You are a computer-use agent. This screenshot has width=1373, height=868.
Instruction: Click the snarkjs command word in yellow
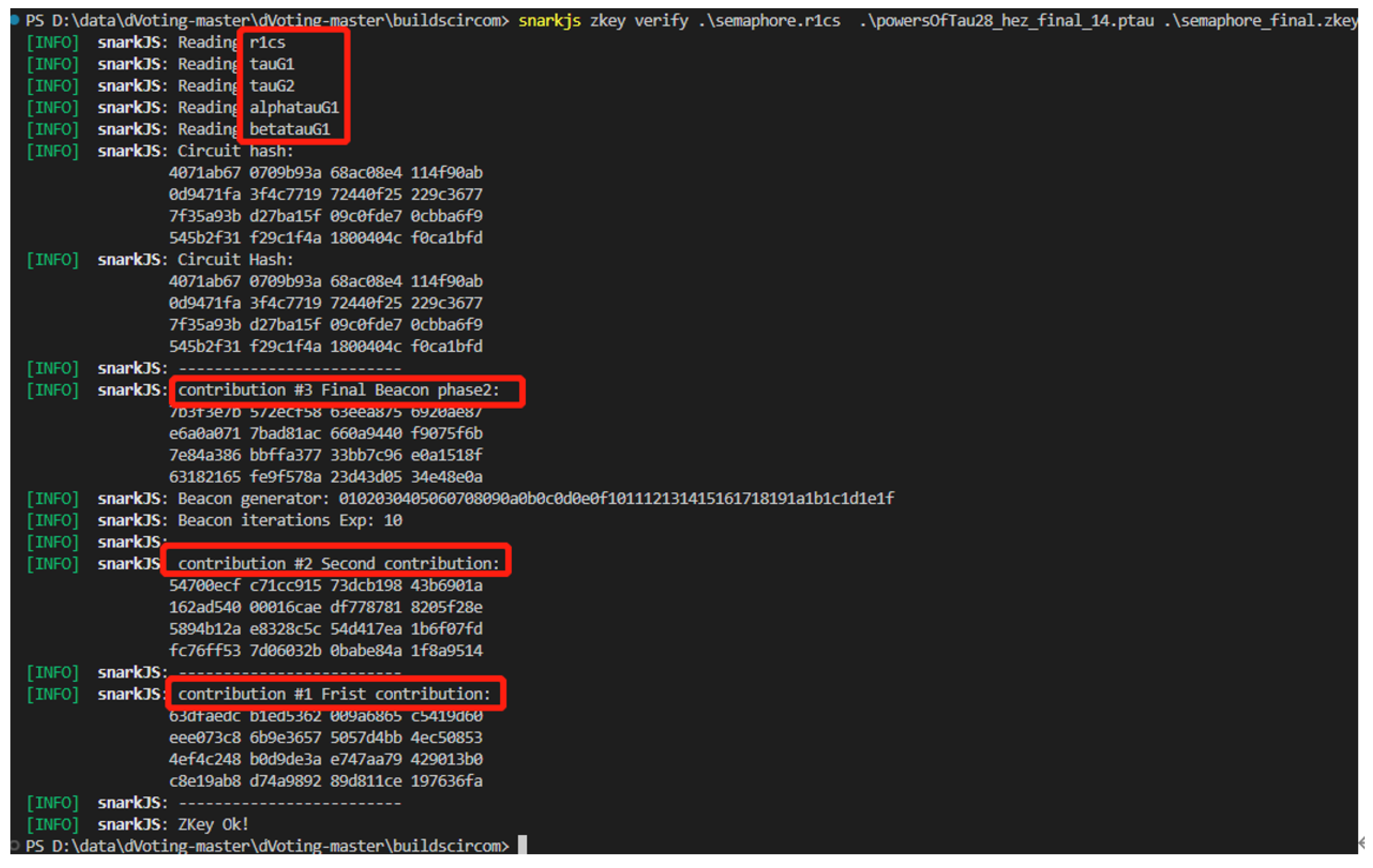(x=549, y=21)
